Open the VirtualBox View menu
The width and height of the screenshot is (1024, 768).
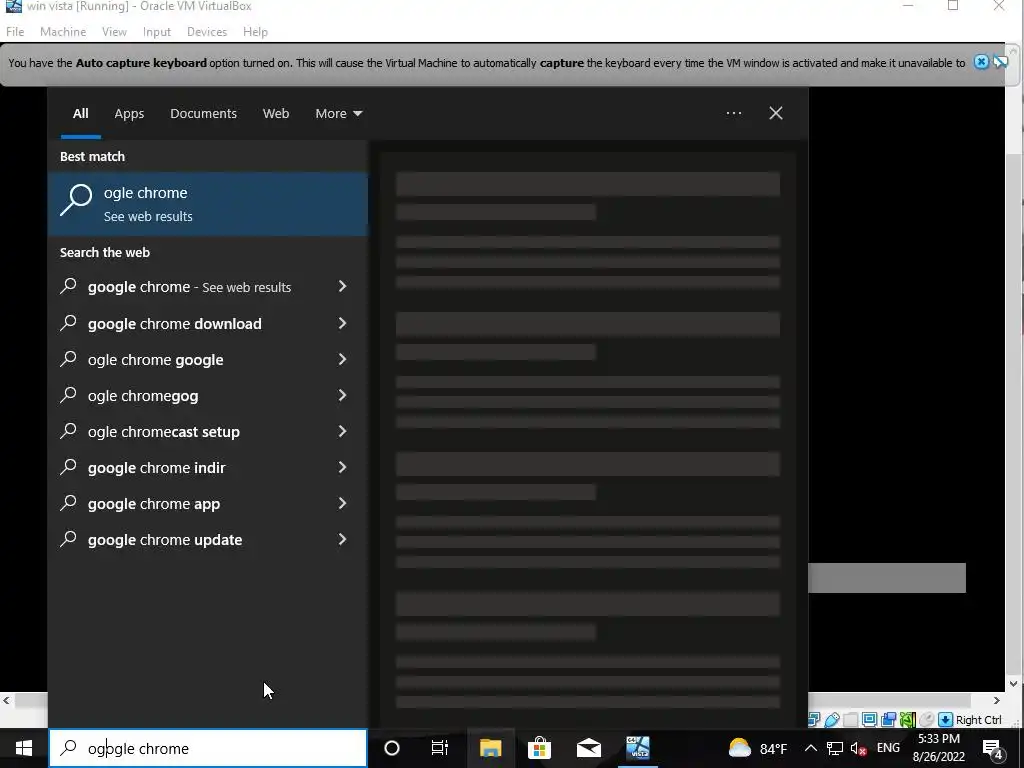point(114,31)
